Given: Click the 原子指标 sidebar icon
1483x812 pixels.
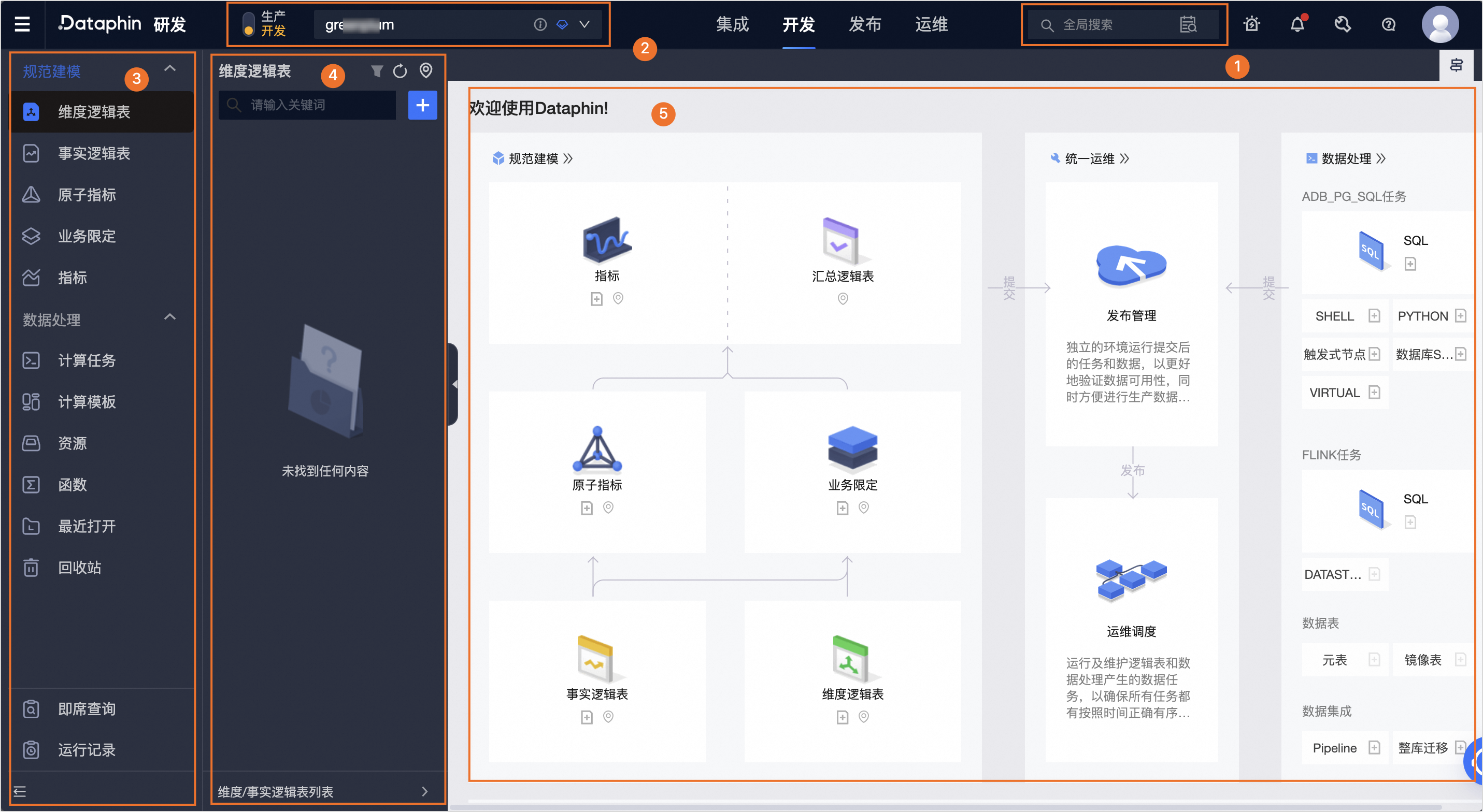Looking at the screenshot, I should (x=31, y=195).
